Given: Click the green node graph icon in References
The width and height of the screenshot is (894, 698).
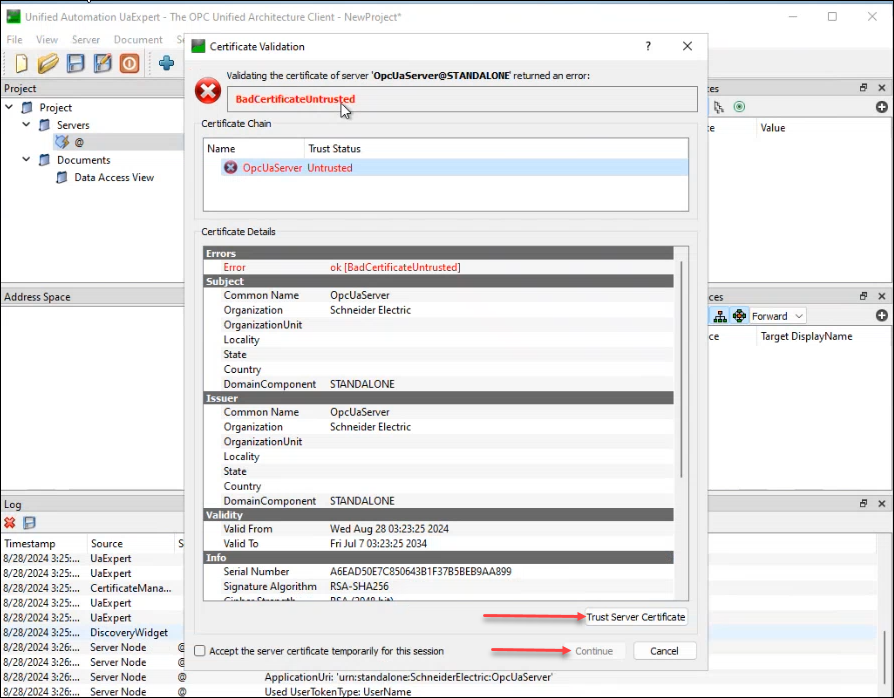Looking at the screenshot, I should (x=739, y=316).
